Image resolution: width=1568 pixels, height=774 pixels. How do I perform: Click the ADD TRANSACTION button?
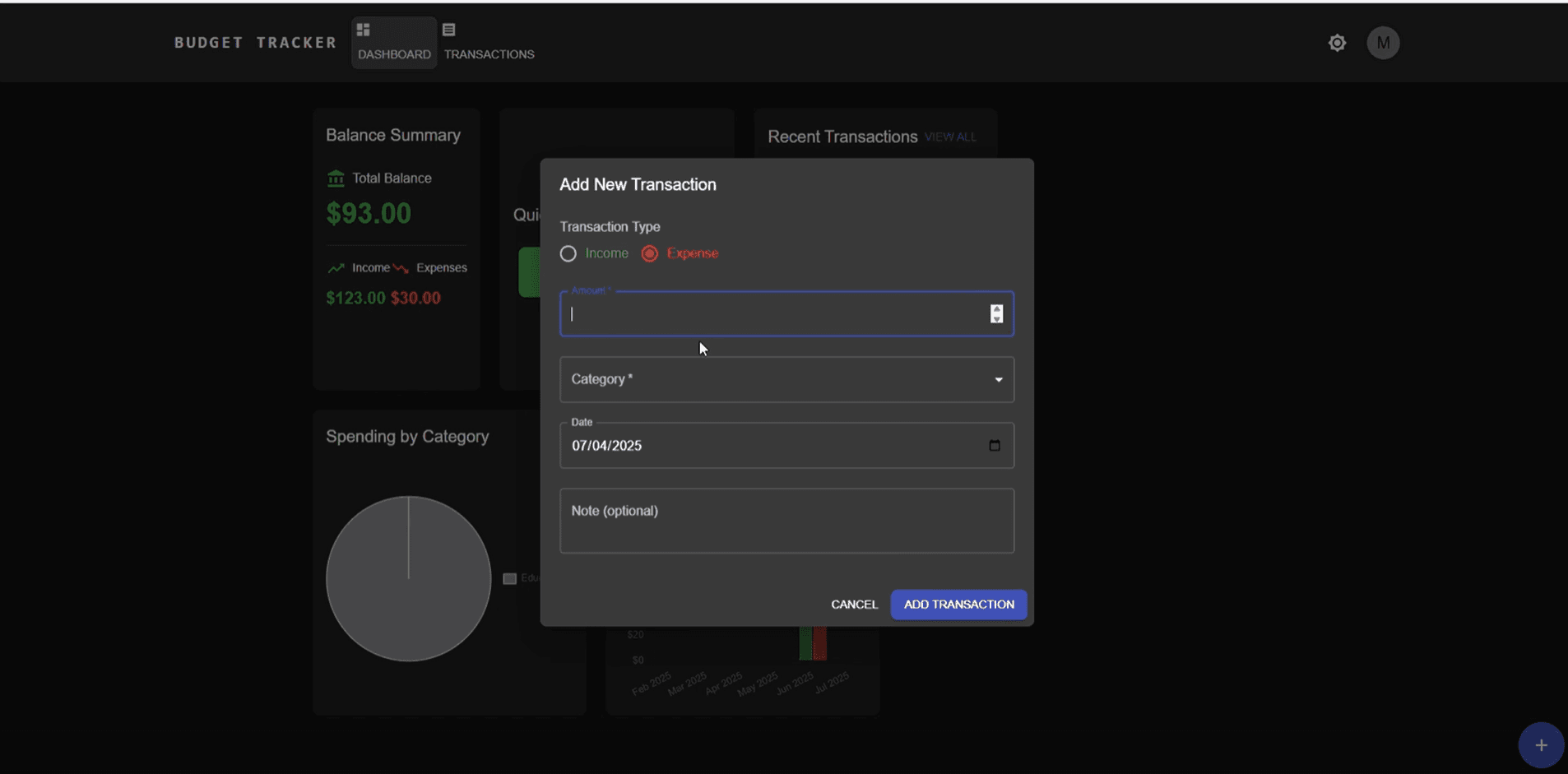point(958,605)
